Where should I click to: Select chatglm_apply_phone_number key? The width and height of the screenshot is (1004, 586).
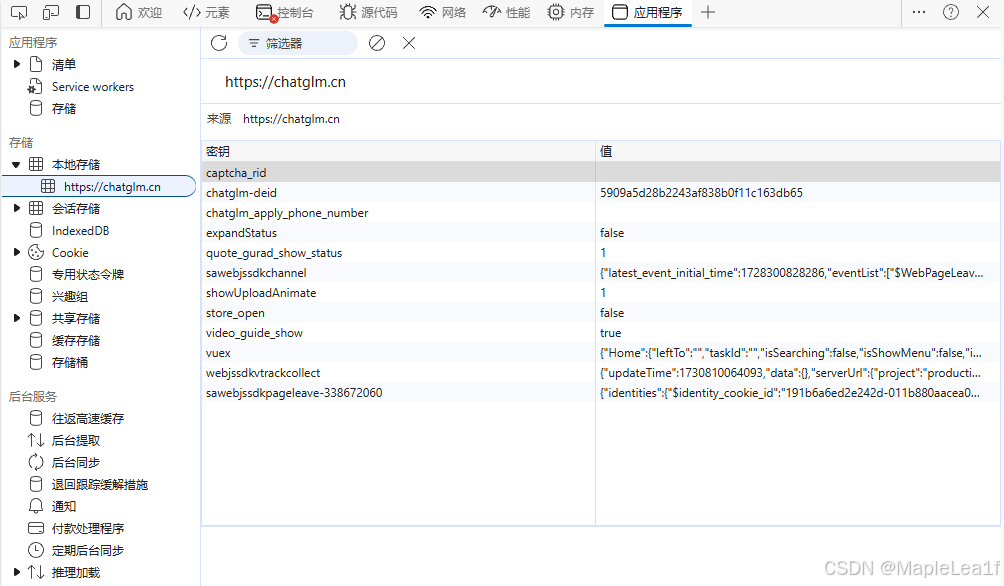point(287,213)
